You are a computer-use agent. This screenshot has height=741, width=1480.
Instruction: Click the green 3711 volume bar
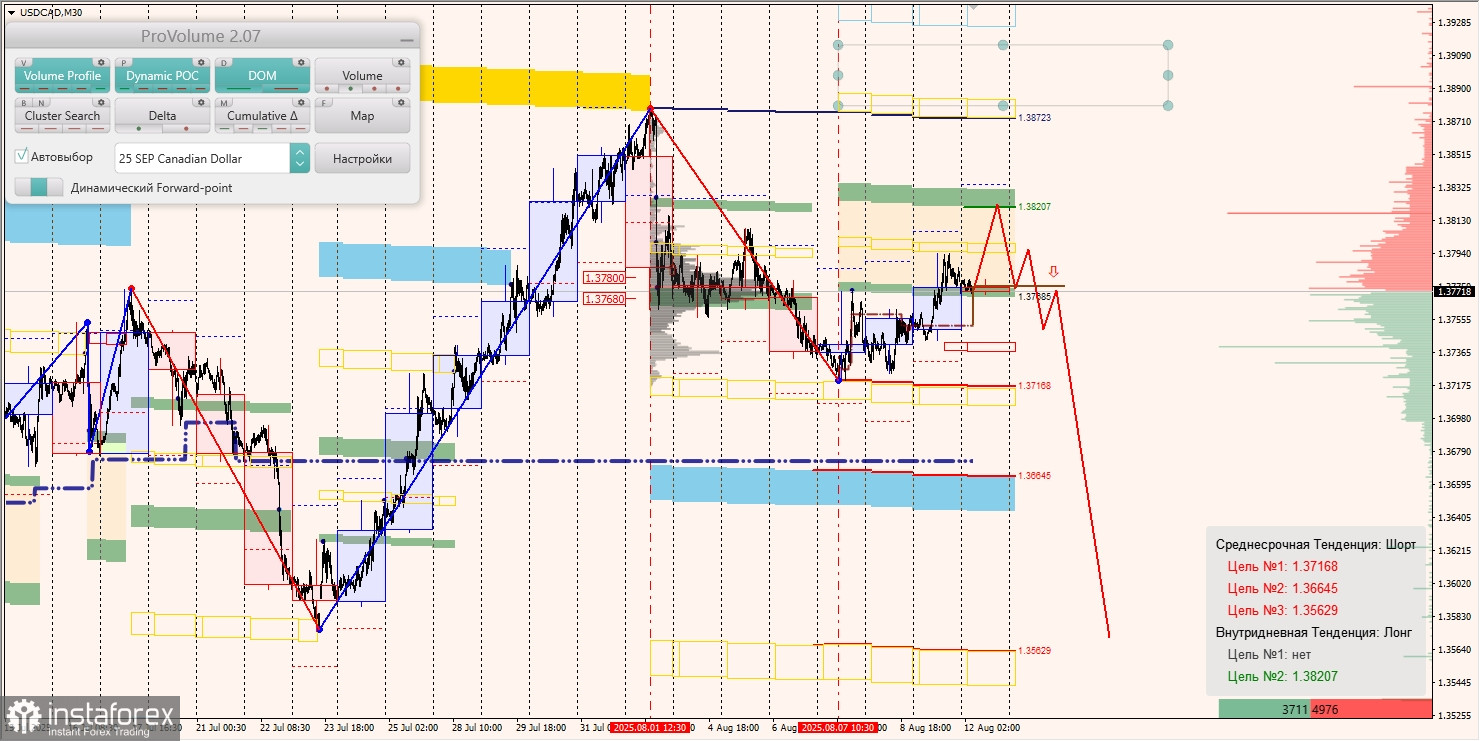[1264, 709]
